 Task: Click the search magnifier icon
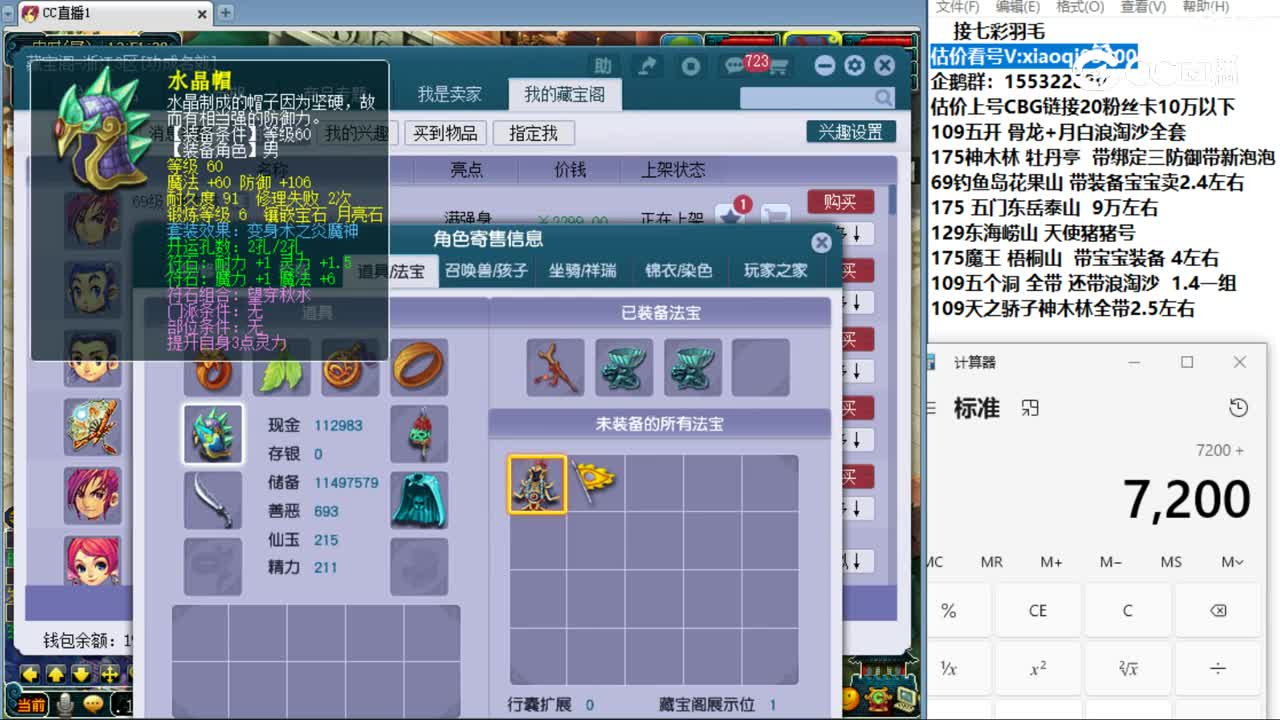pyautogui.click(x=880, y=97)
